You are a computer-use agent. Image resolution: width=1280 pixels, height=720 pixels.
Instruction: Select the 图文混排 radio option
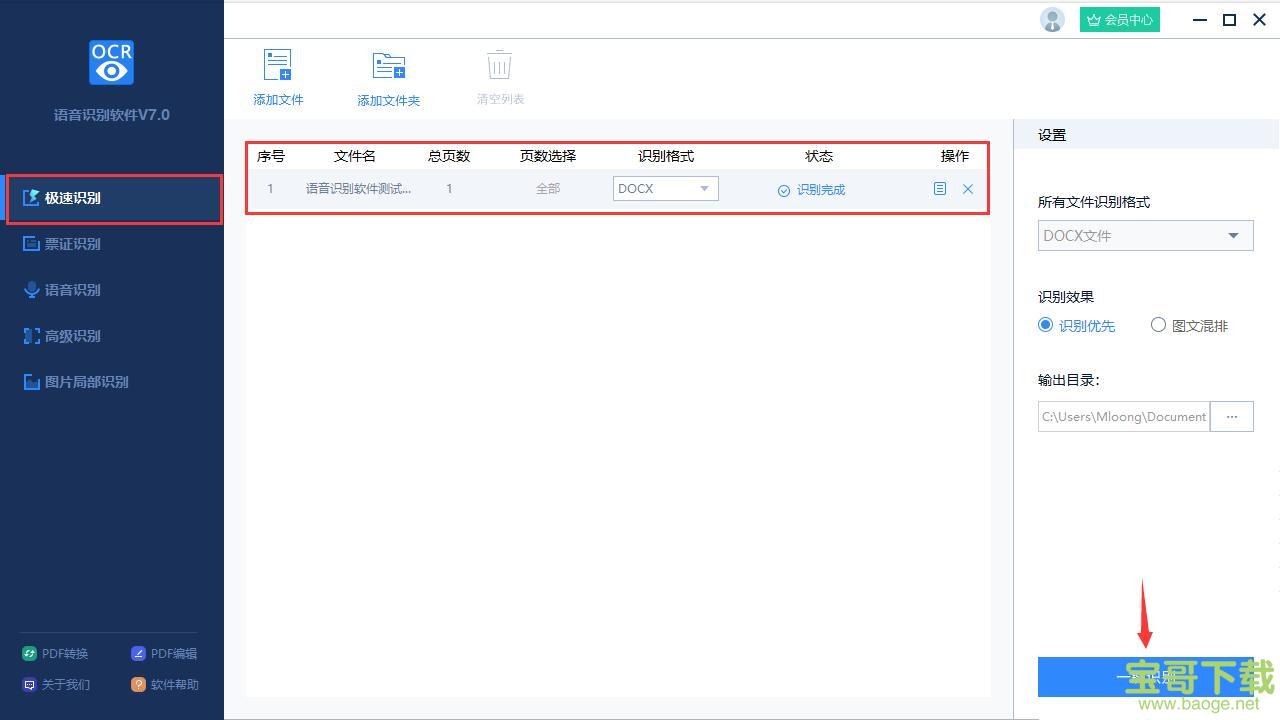[1158, 325]
